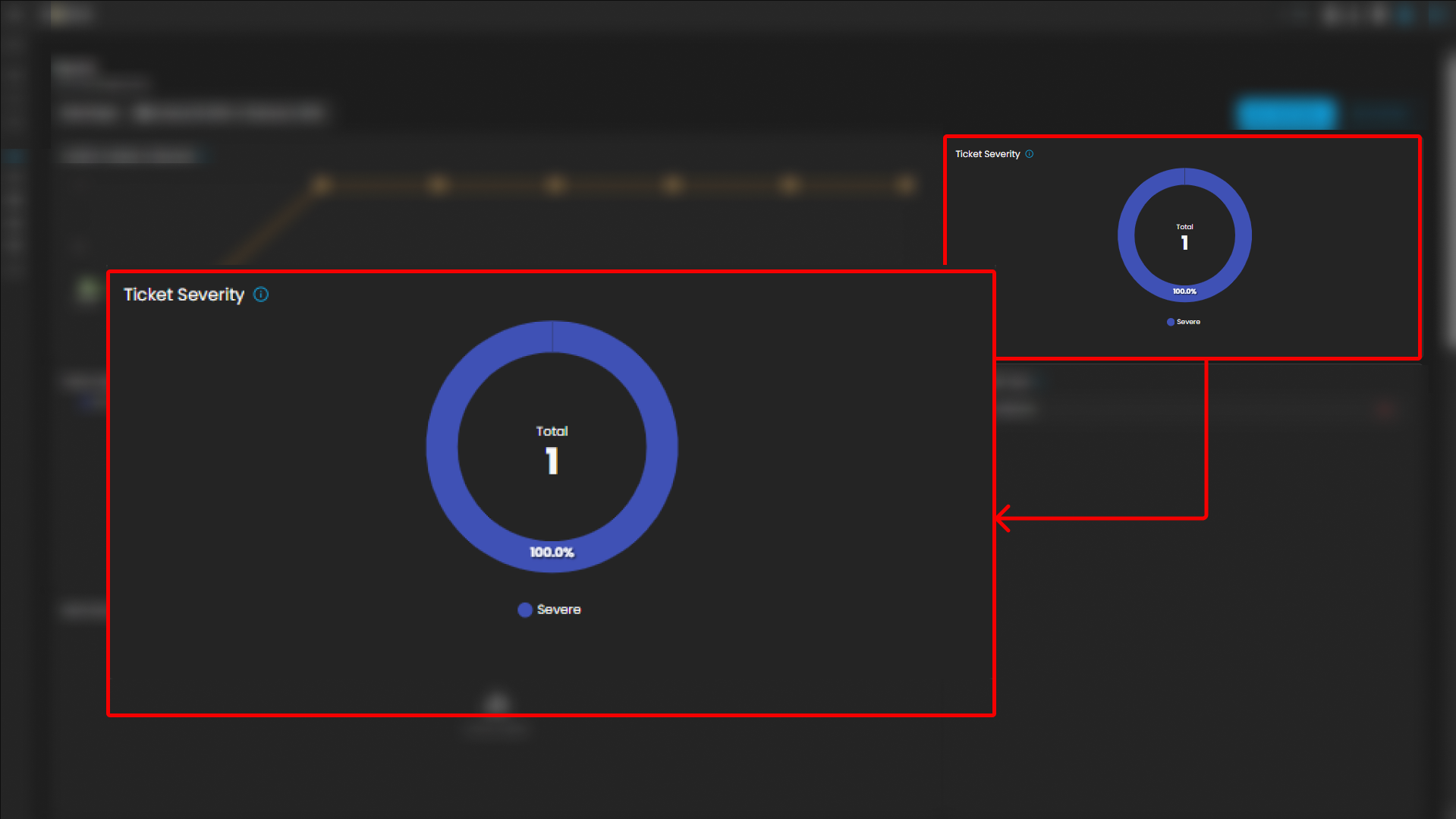Click last orange data point on line chart
Screen dimensions: 1456x819
pyautogui.click(x=905, y=184)
